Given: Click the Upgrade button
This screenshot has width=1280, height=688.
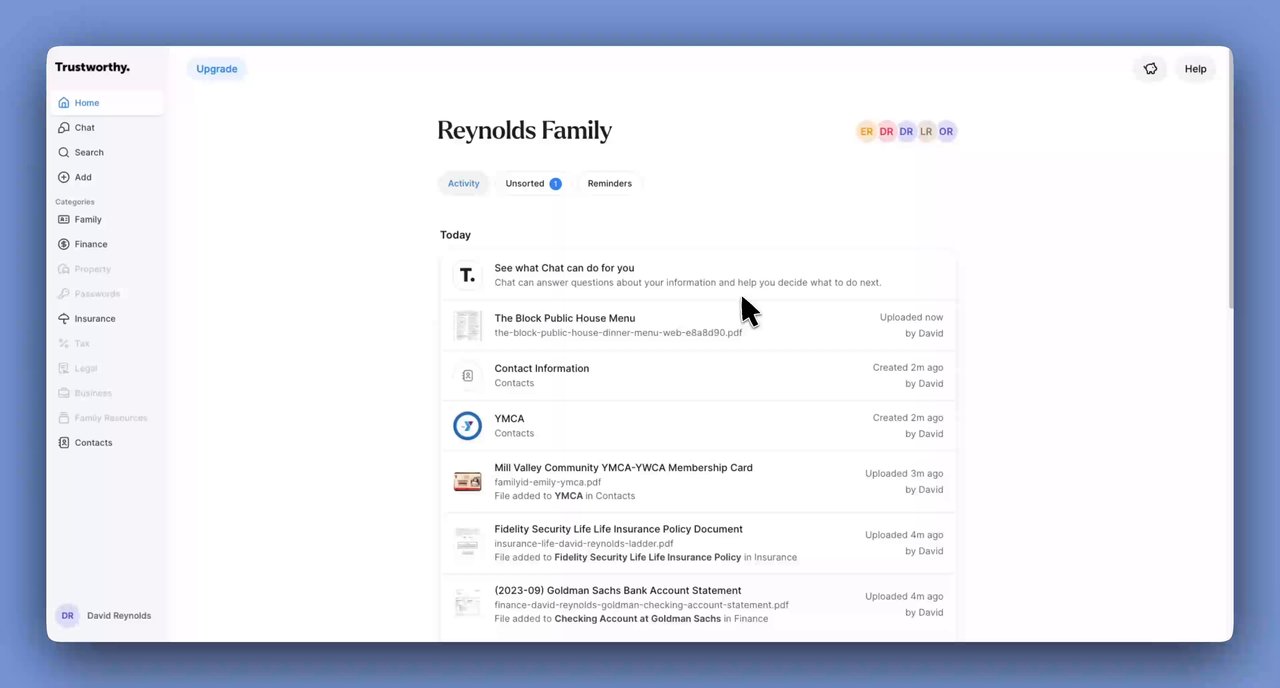Looking at the screenshot, I should [217, 69].
